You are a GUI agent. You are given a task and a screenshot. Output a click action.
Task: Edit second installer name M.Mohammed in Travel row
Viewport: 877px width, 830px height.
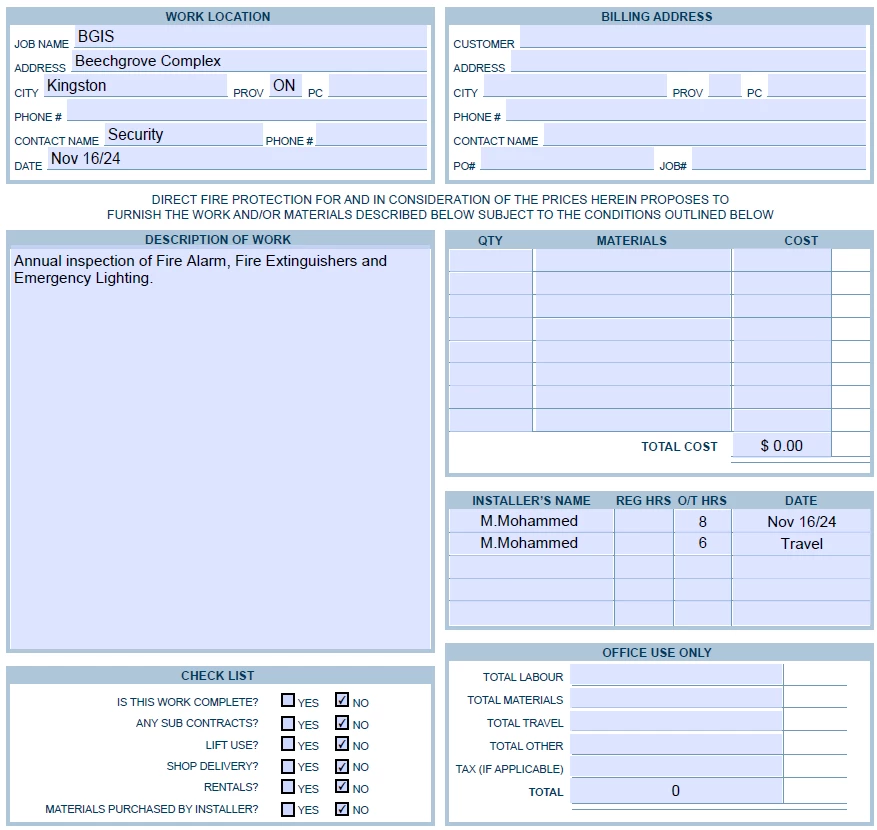(531, 543)
